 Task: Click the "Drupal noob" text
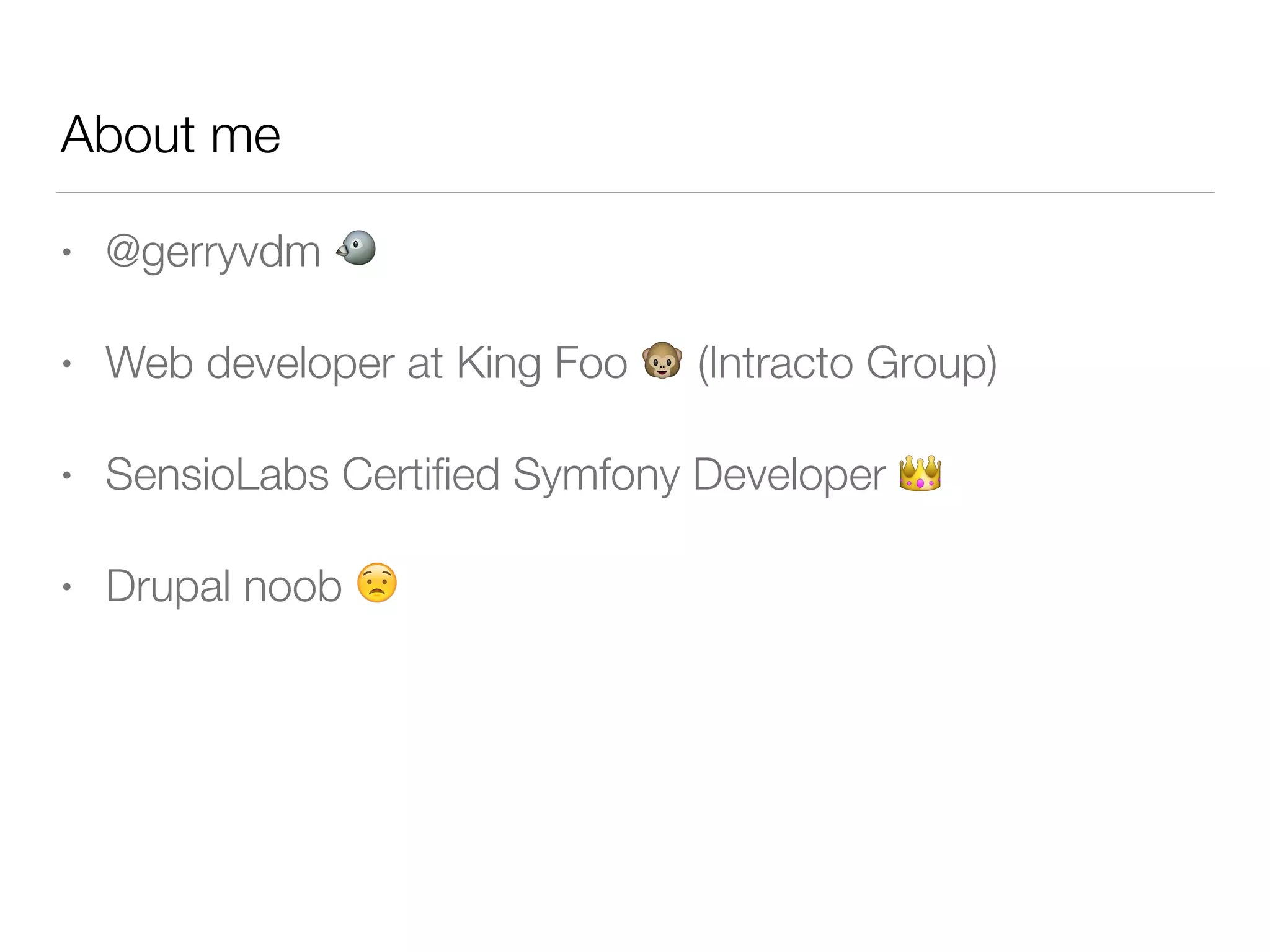(223, 586)
